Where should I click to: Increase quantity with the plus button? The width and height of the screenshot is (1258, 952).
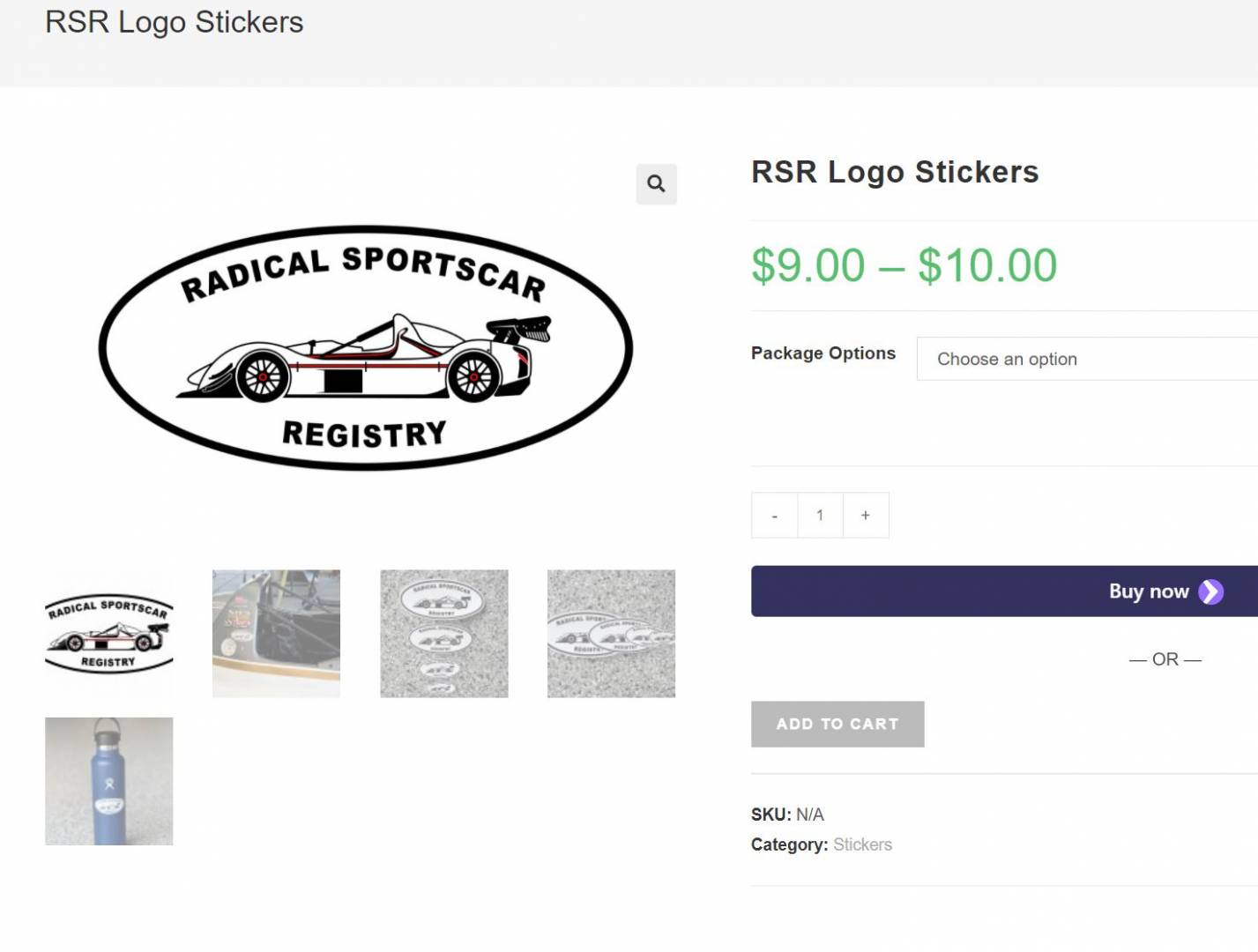click(x=866, y=516)
